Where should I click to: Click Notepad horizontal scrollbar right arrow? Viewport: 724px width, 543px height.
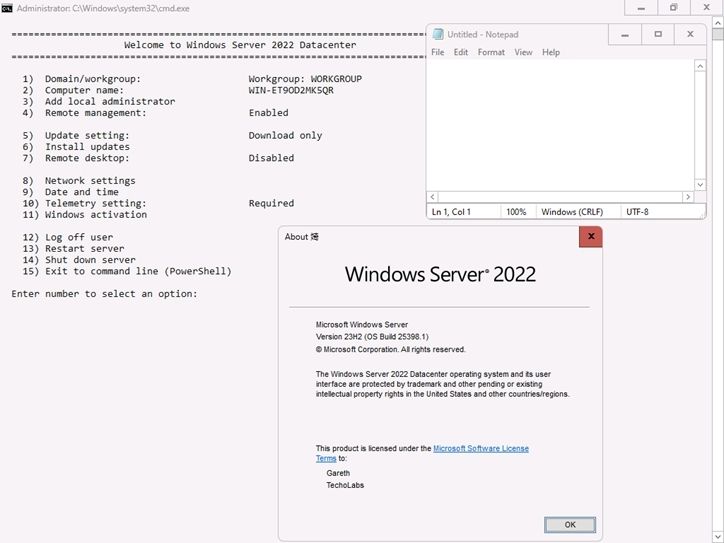(x=688, y=197)
